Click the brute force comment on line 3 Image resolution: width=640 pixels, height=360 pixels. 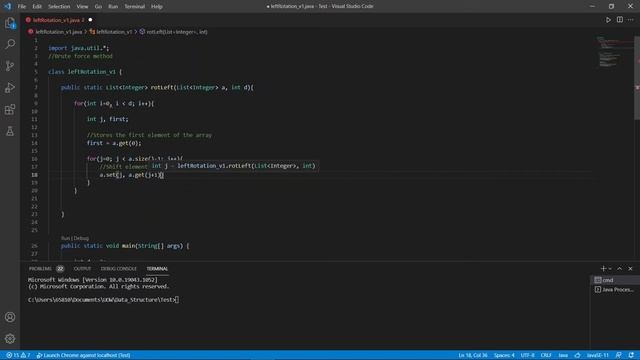pyautogui.click(x=80, y=56)
